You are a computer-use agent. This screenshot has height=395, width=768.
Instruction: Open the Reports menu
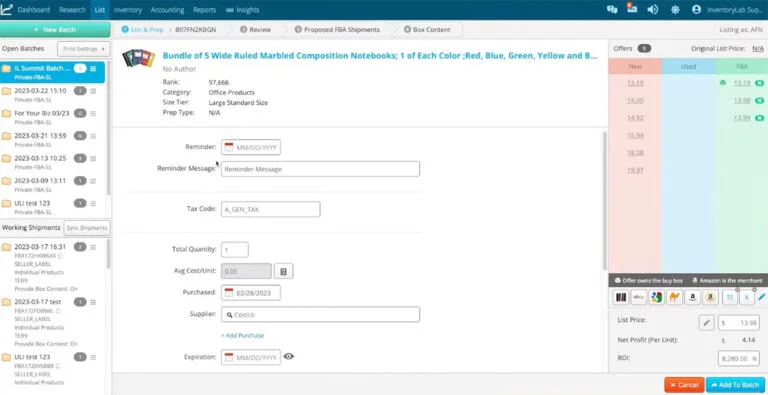click(204, 10)
